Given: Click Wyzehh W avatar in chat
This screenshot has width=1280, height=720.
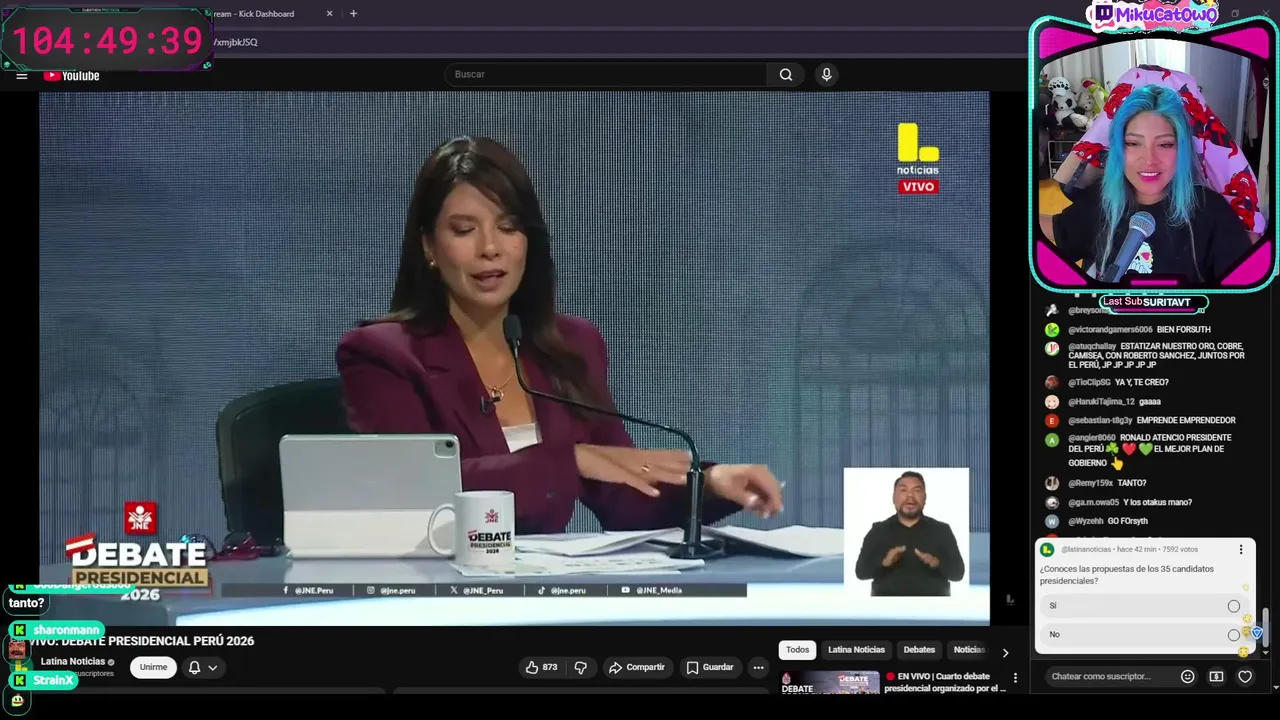Looking at the screenshot, I should (x=1052, y=522).
